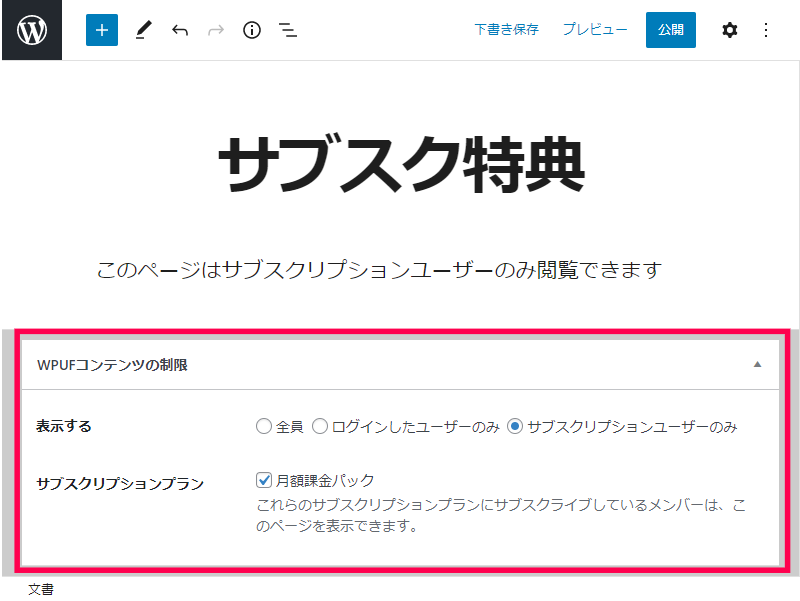Toggle the 月額課金パック checkbox

tap(264, 480)
